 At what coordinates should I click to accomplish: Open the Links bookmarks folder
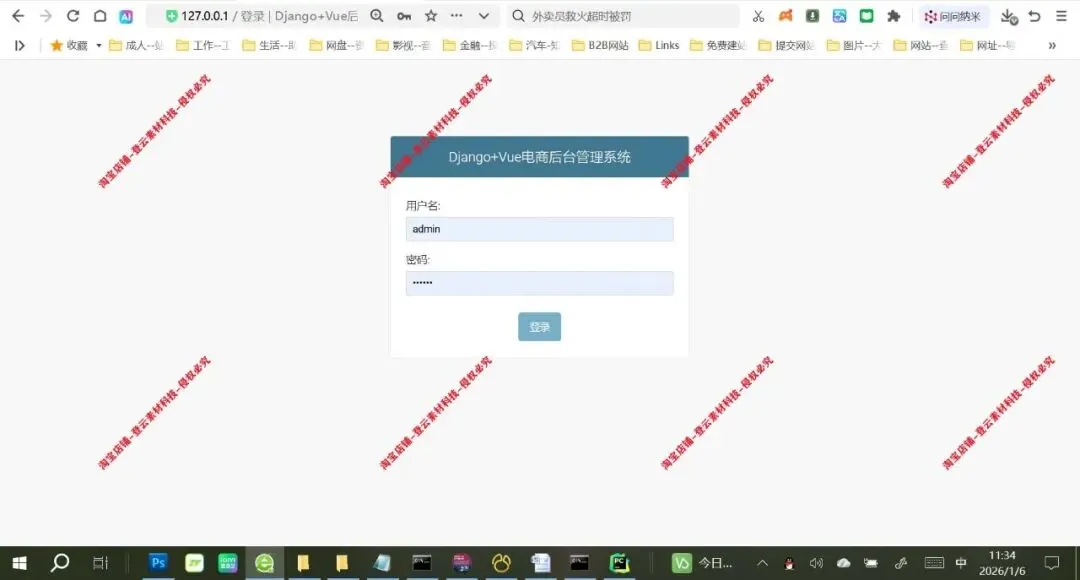pos(659,45)
